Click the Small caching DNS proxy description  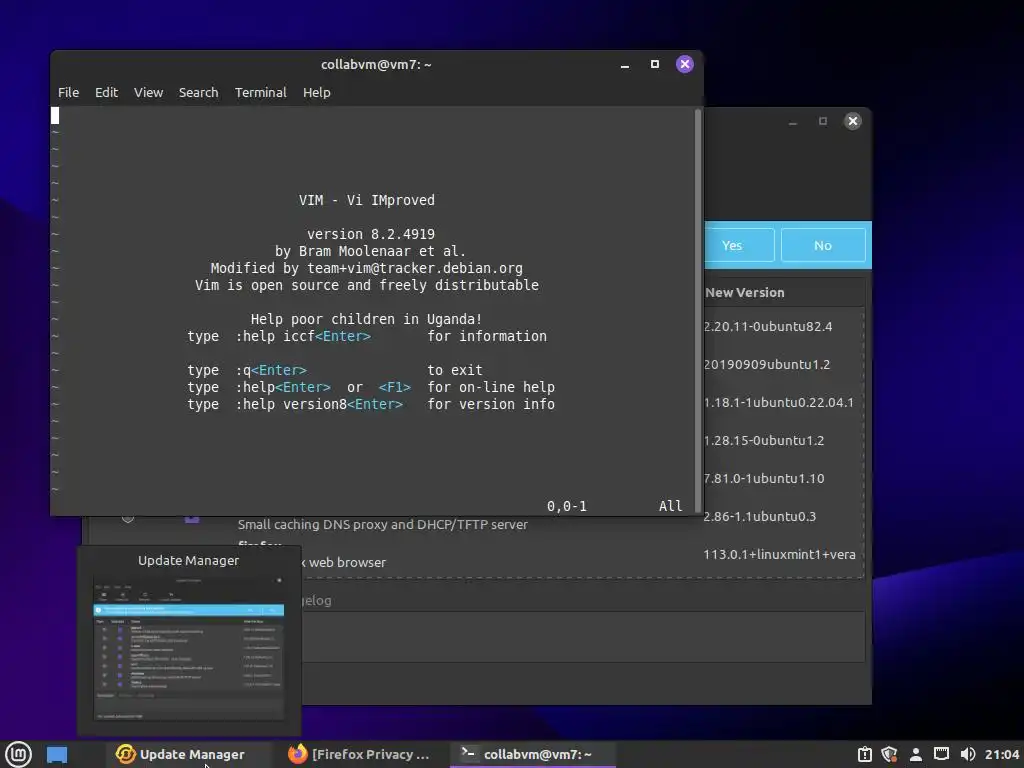click(x=383, y=524)
